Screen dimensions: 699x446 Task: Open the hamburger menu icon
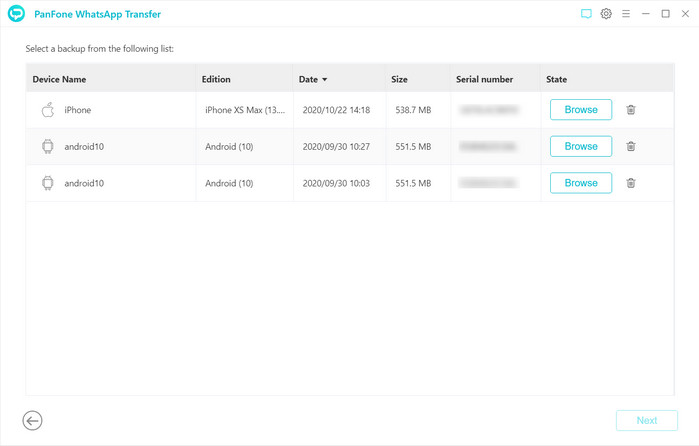626,14
